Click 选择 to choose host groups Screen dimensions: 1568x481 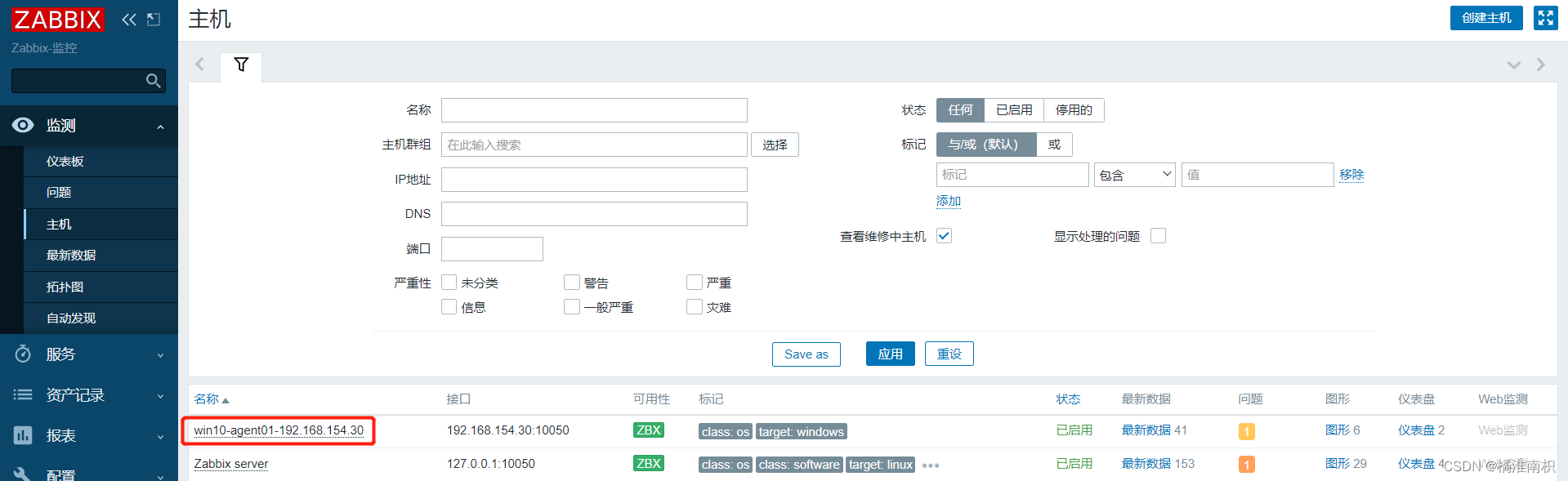(x=775, y=145)
